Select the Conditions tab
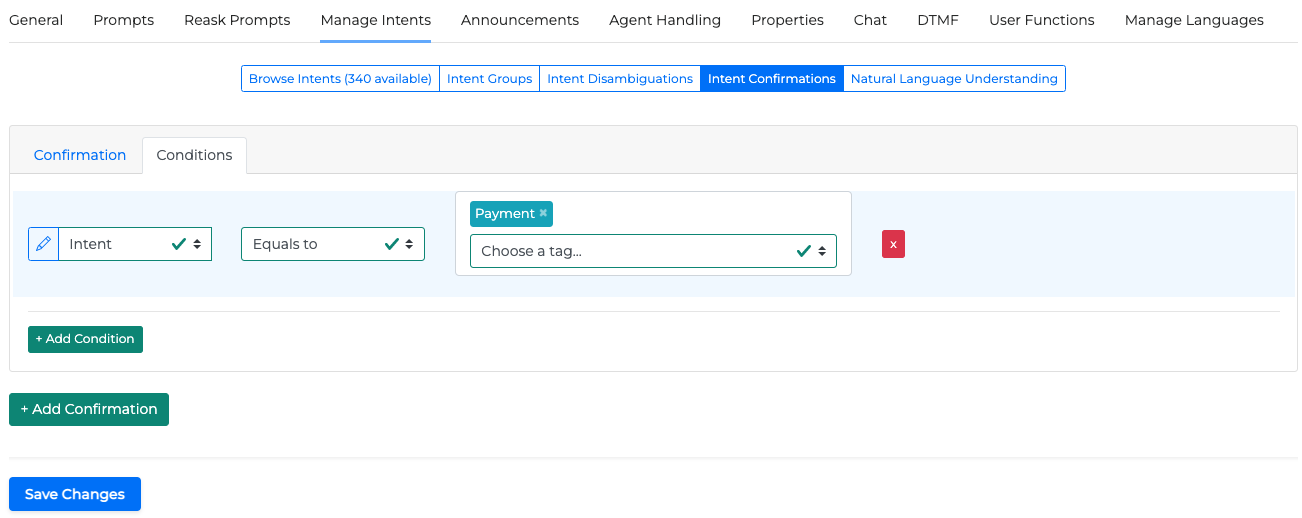The width and height of the screenshot is (1302, 518). click(x=194, y=155)
